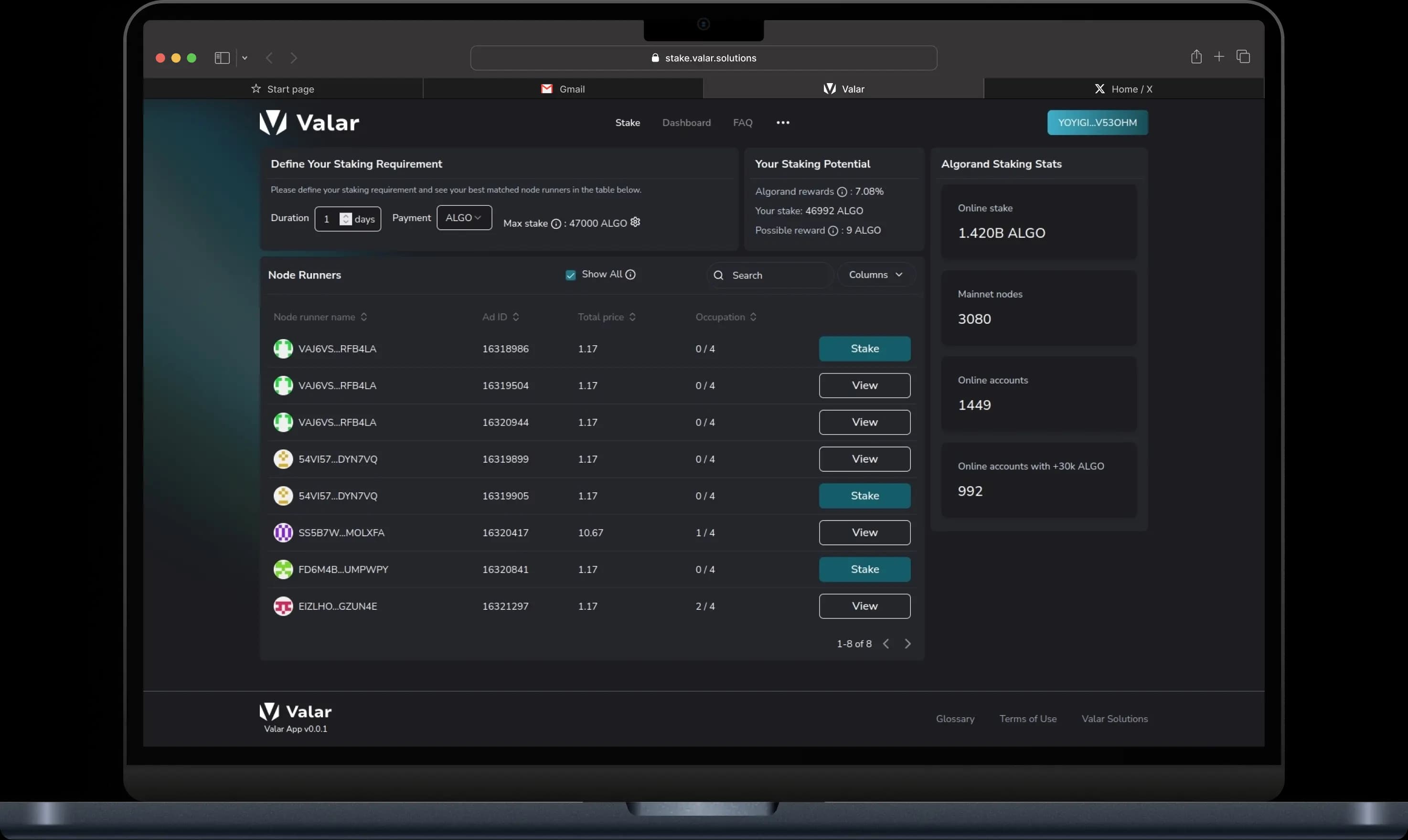This screenshot has width=1408, height=840.
Task: Open the Columns dropdown
Action: (876, 275)
